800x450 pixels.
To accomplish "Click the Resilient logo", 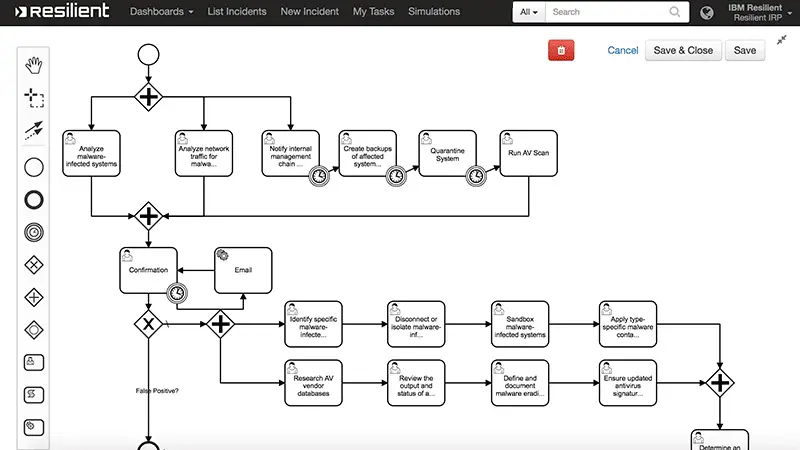I will (x=62, y=11).
